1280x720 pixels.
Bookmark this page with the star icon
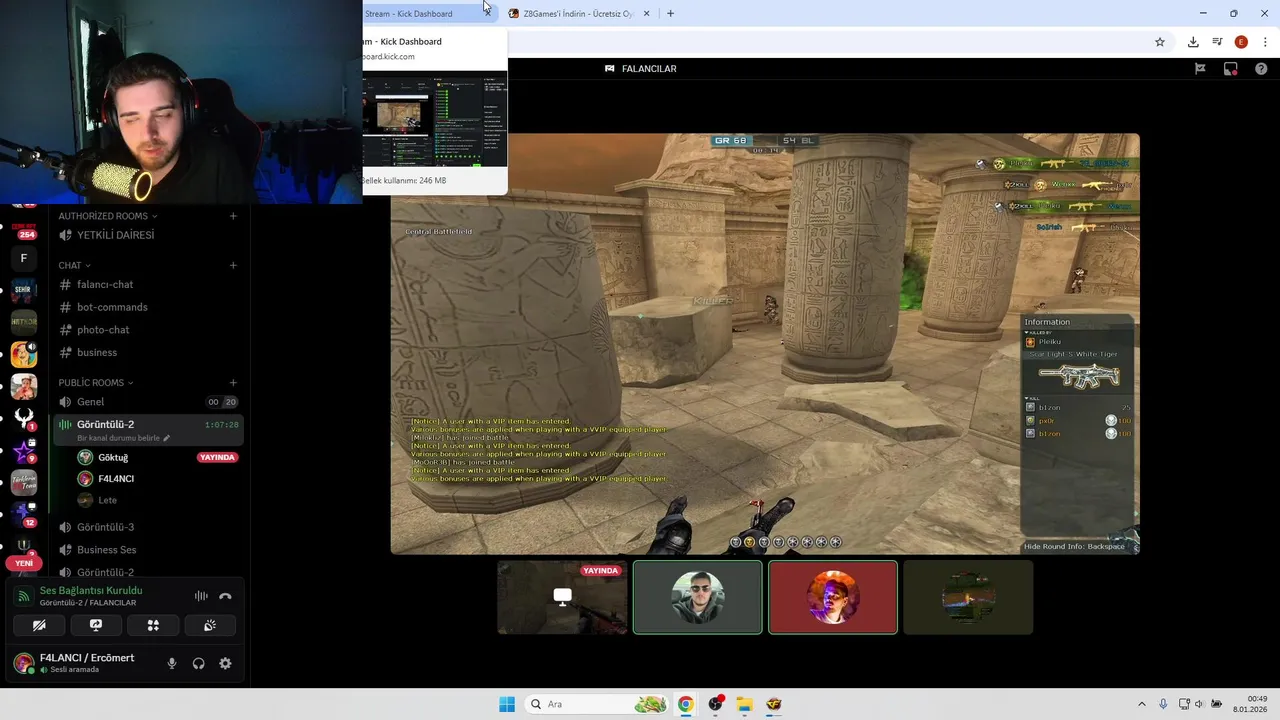(1160, 42)
